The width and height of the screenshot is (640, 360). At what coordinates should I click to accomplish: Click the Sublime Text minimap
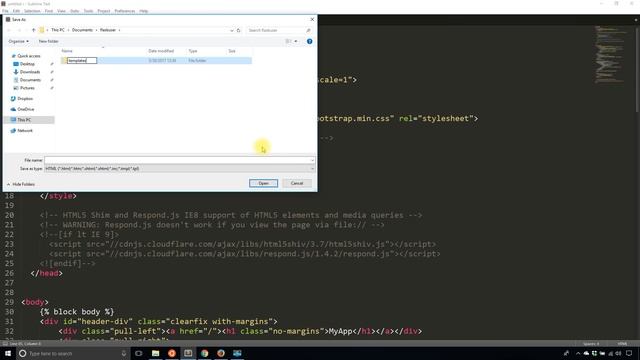point(610,55)
